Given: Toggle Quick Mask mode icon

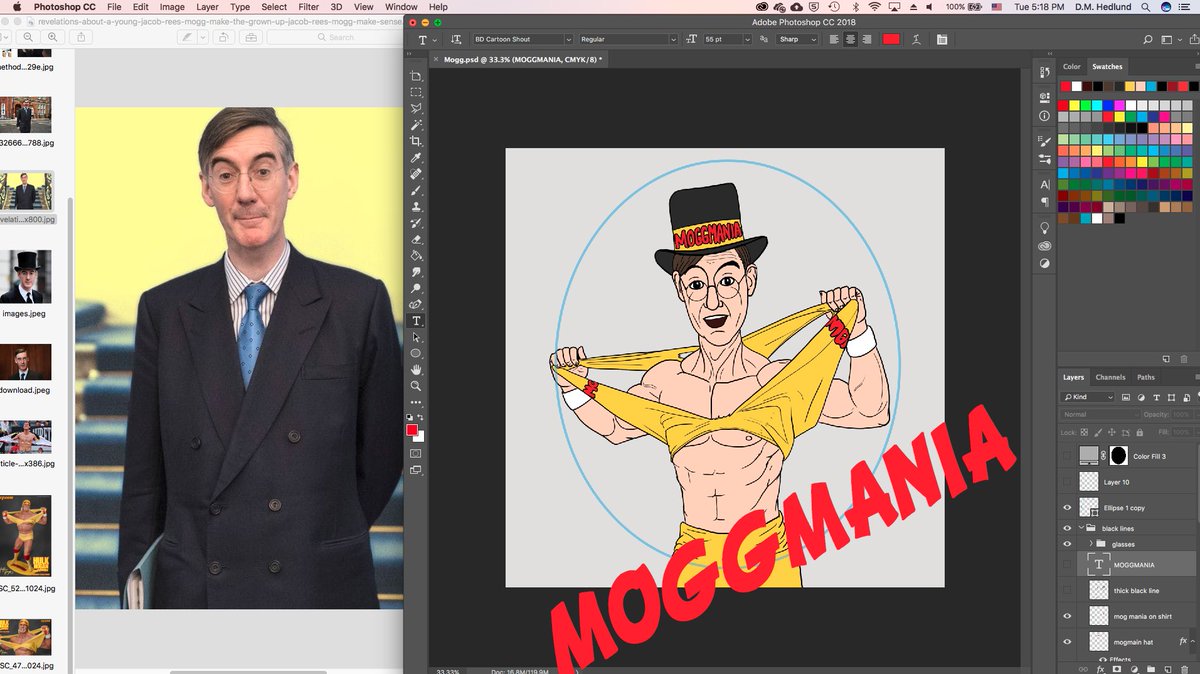Looking at the screenshot, I should point(416,454).
